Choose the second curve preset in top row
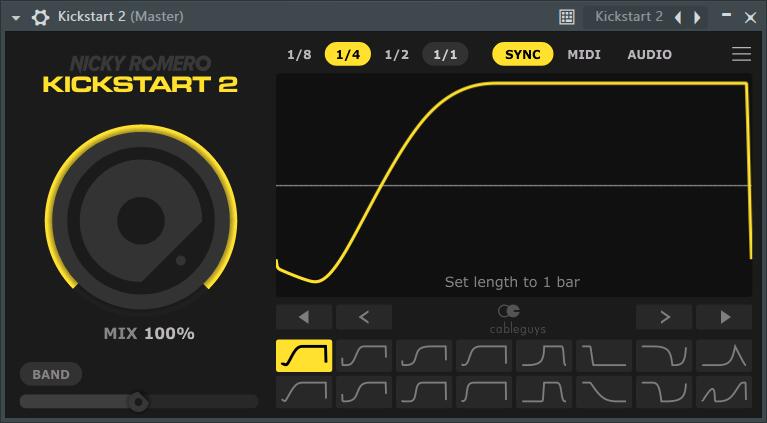This screenshot has width=767, height=423. [x=364, y=356]
